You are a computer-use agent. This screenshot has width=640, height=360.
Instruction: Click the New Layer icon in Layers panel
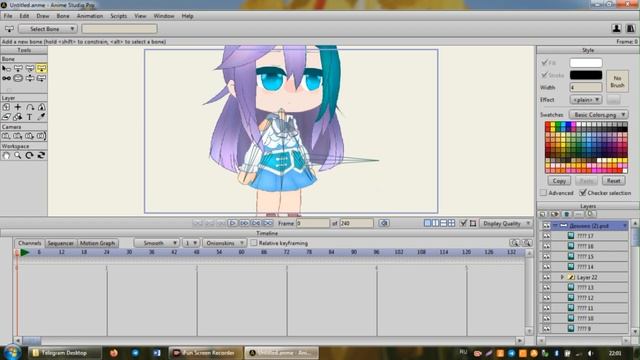[x=542, y=214]
